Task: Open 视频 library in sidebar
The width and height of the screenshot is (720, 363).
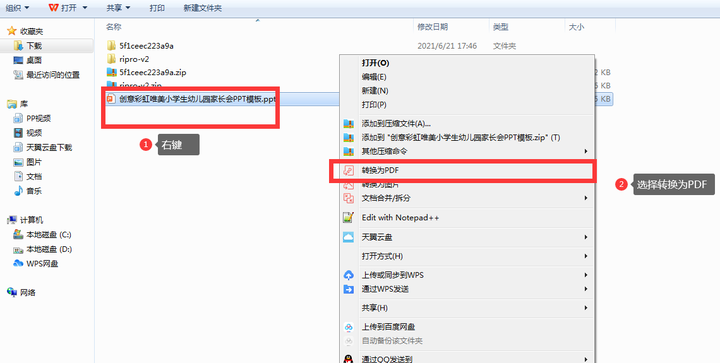Action: point(34,133)
